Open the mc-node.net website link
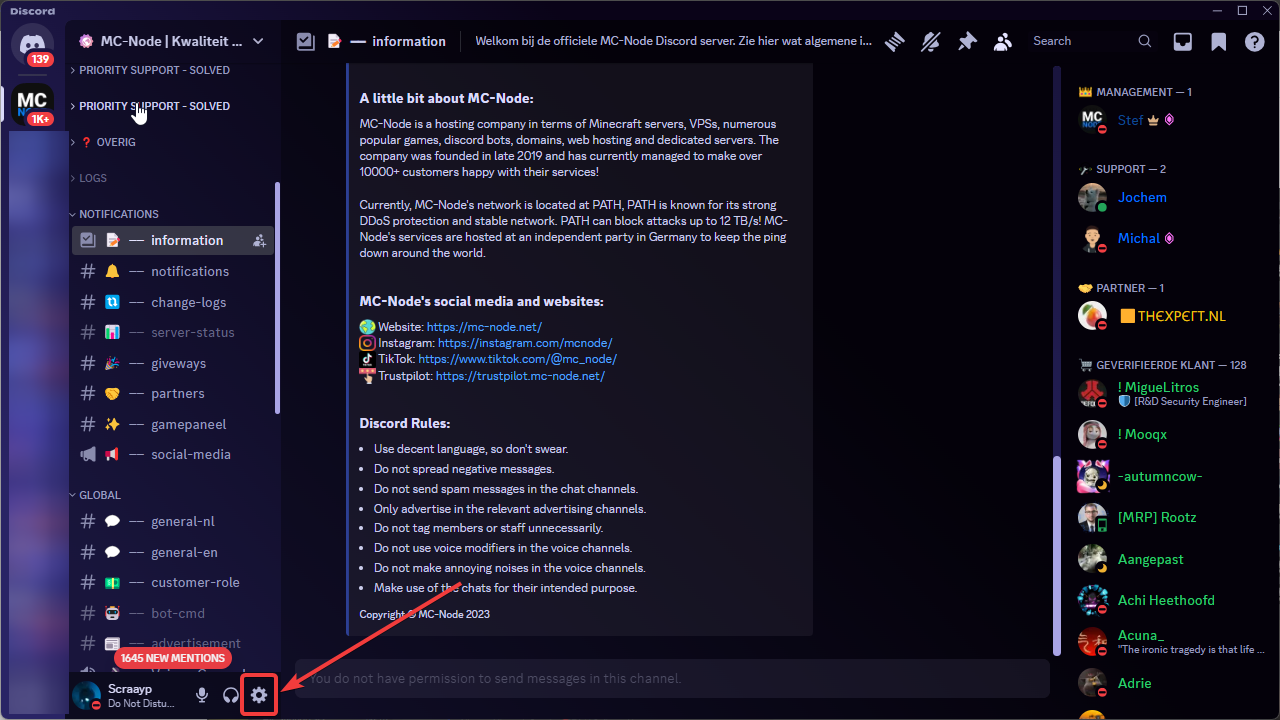1280x720 pixels. point(484,327)
